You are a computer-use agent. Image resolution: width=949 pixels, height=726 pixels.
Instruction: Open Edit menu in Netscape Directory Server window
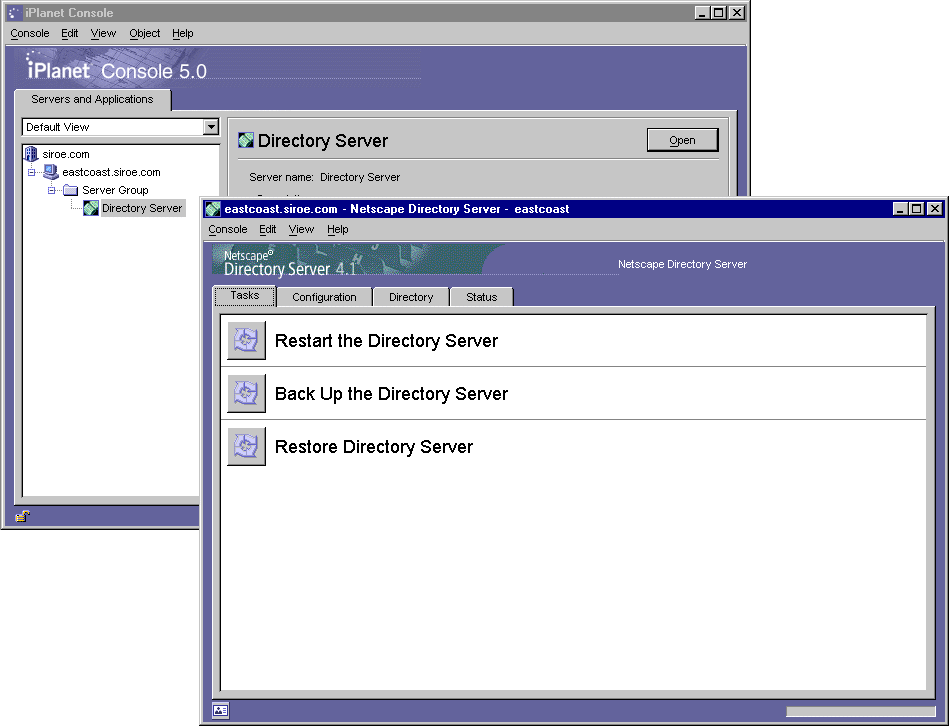(x=268, y=229)
